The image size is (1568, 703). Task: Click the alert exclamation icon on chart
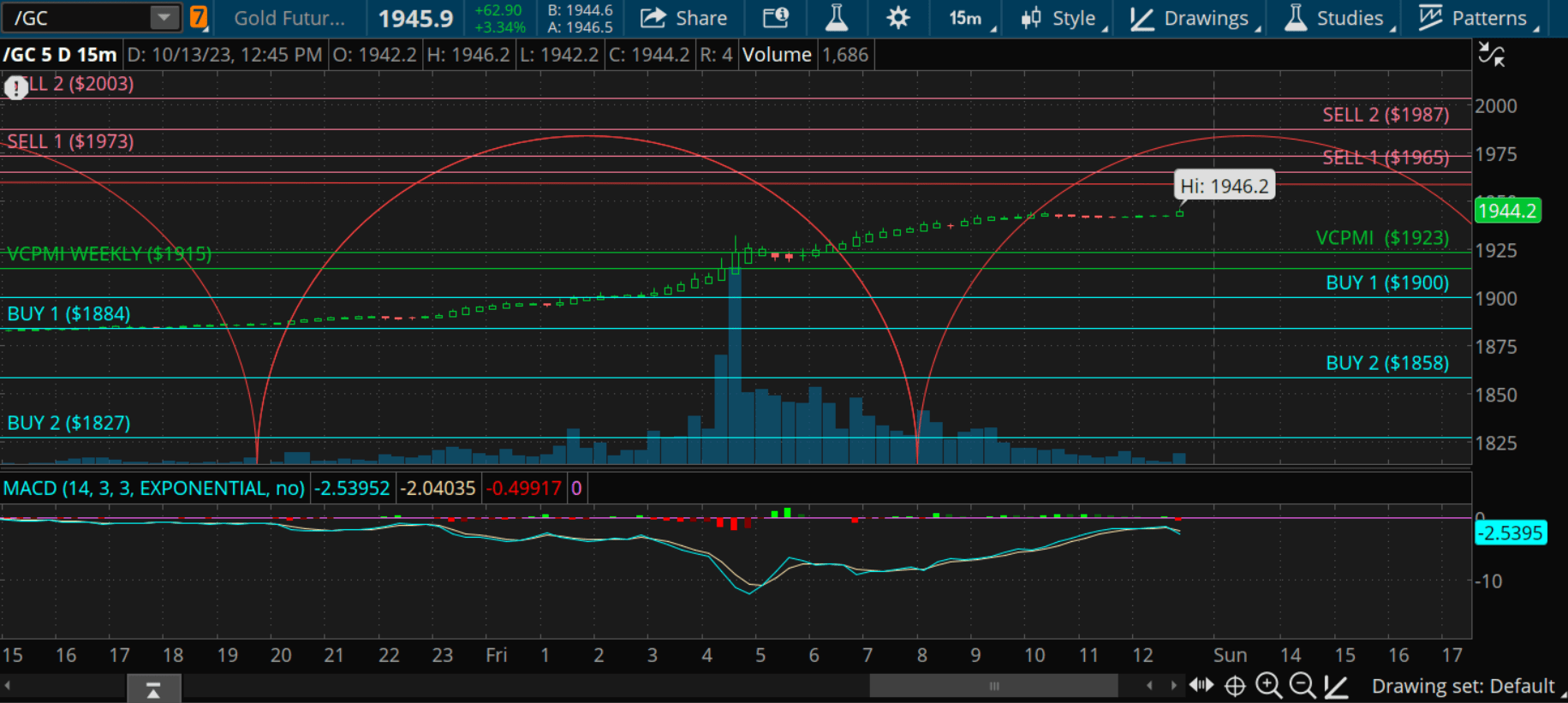pos(15,87)
